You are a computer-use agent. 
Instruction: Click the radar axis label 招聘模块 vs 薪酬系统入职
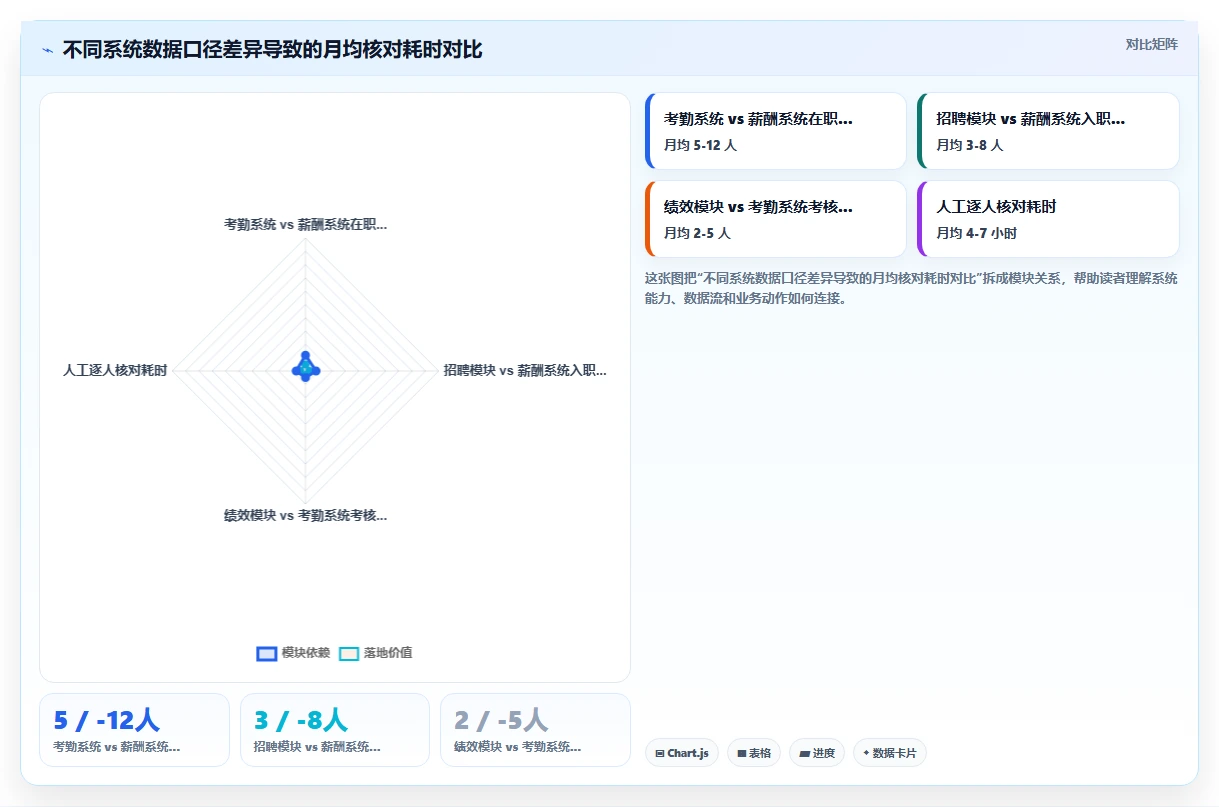[525, 370]
